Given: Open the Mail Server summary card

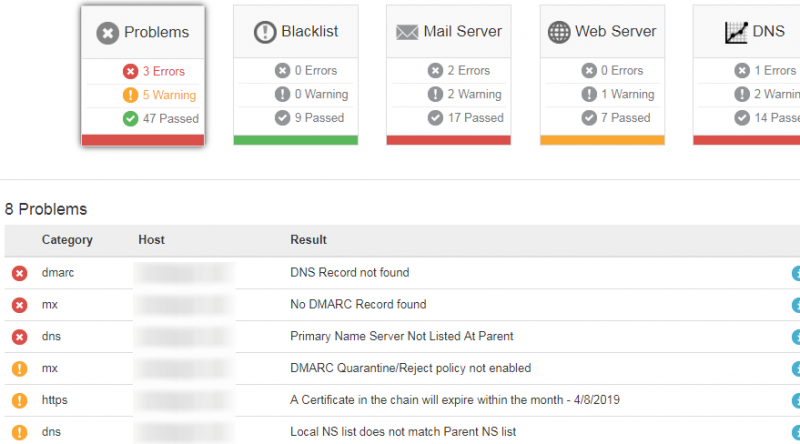Looking at the screenshot, I should click(448, 75).
